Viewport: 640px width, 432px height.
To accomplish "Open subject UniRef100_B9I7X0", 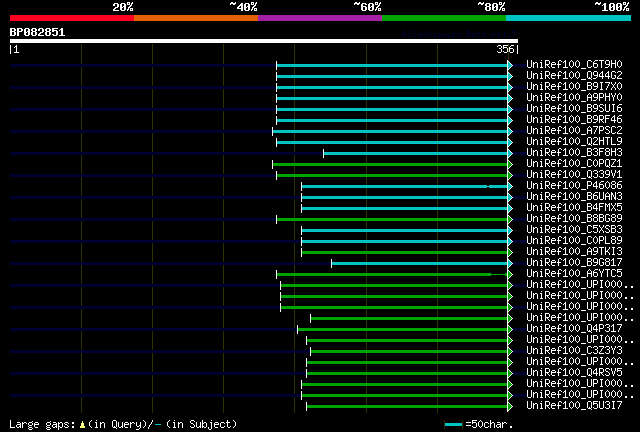I will 574,87.
